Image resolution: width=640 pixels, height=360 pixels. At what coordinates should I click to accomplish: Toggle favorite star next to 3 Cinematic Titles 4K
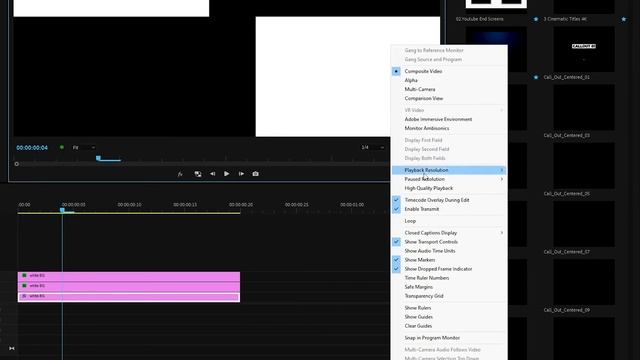(624, 19)
